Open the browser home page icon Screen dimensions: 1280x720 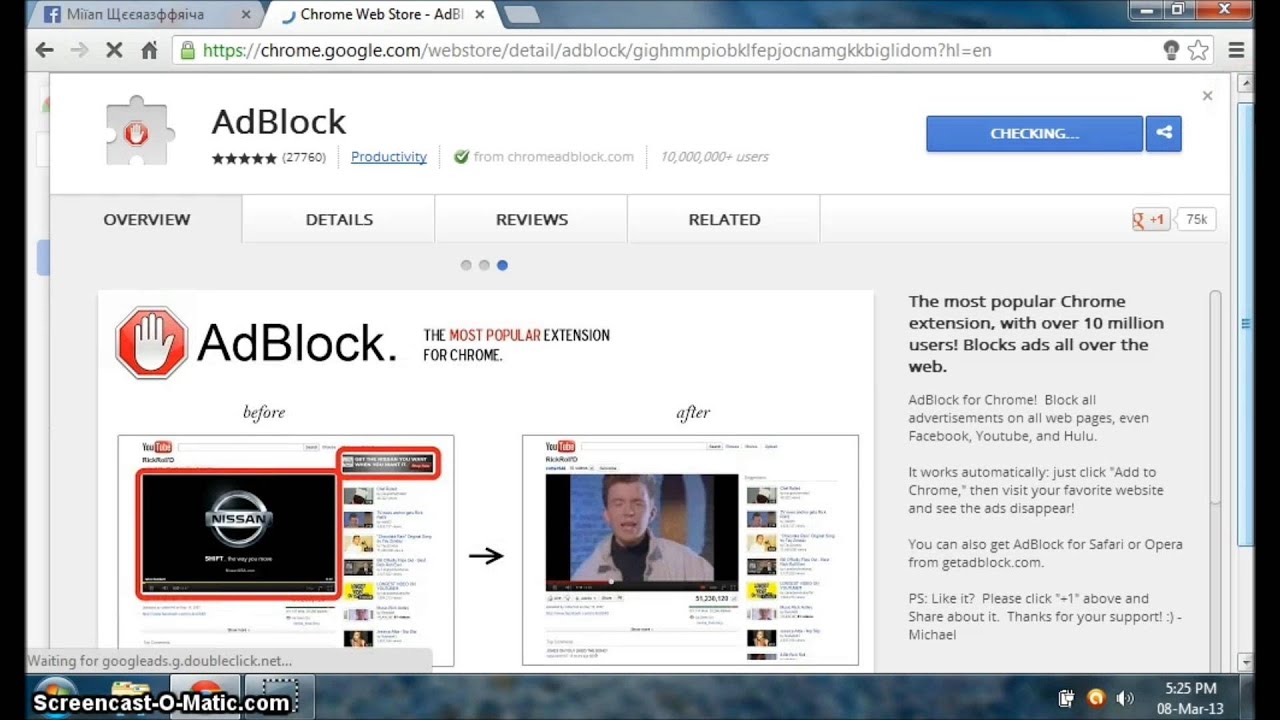tap(149, 50)
